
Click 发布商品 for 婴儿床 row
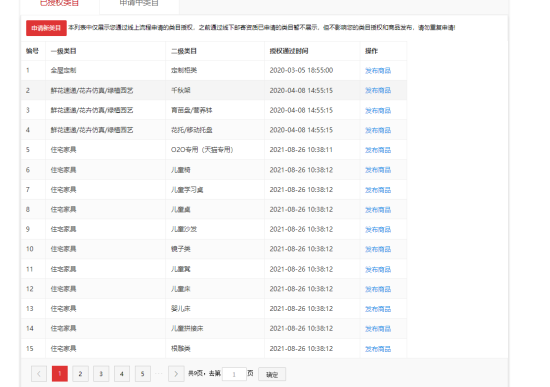tap(378, 309)
